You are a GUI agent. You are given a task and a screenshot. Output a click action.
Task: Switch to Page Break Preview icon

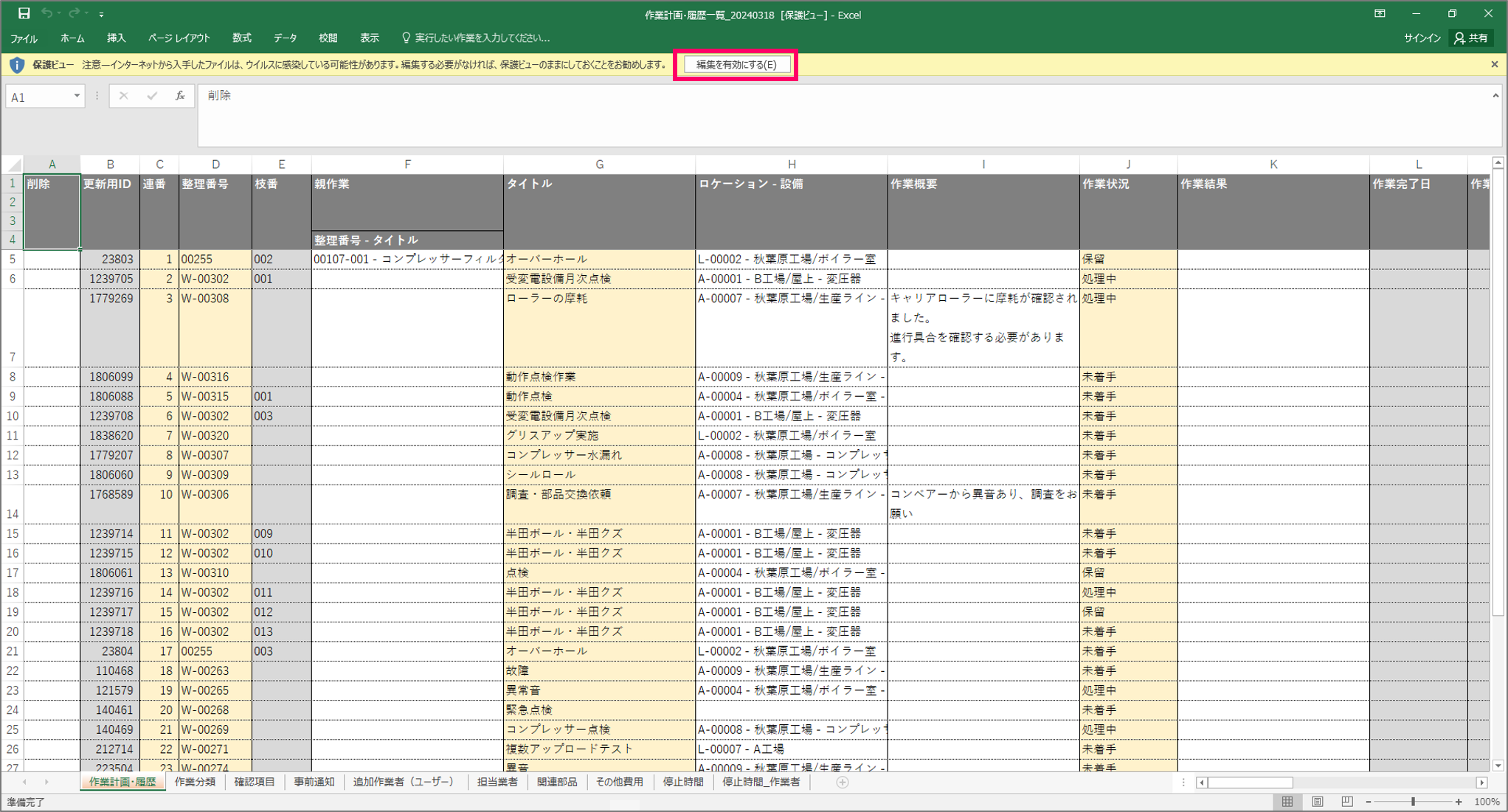[x=1346, y=802]
